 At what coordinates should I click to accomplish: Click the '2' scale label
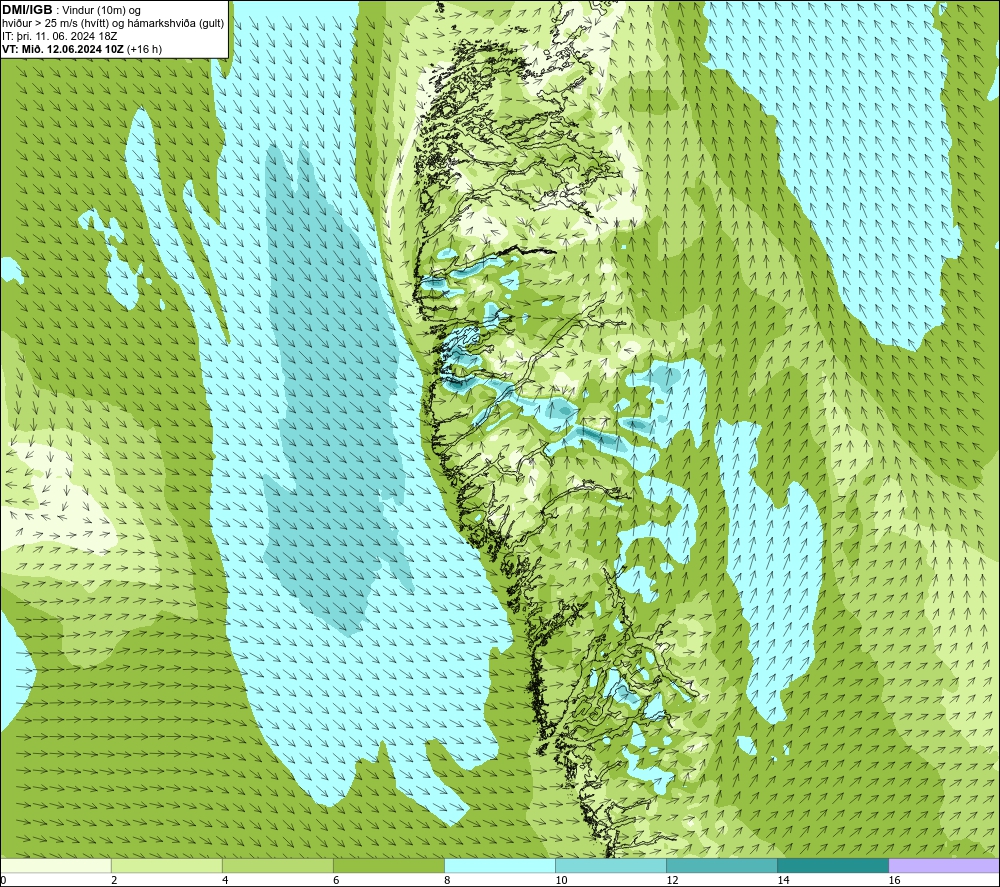pyautogui.click(x=114, y=880)
